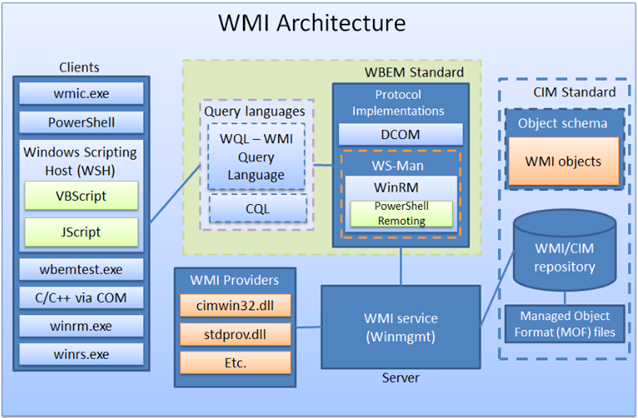This screenshot has width=638, height=418.
Task: Click the wmic.exe client box
Action: pos(81,94)
